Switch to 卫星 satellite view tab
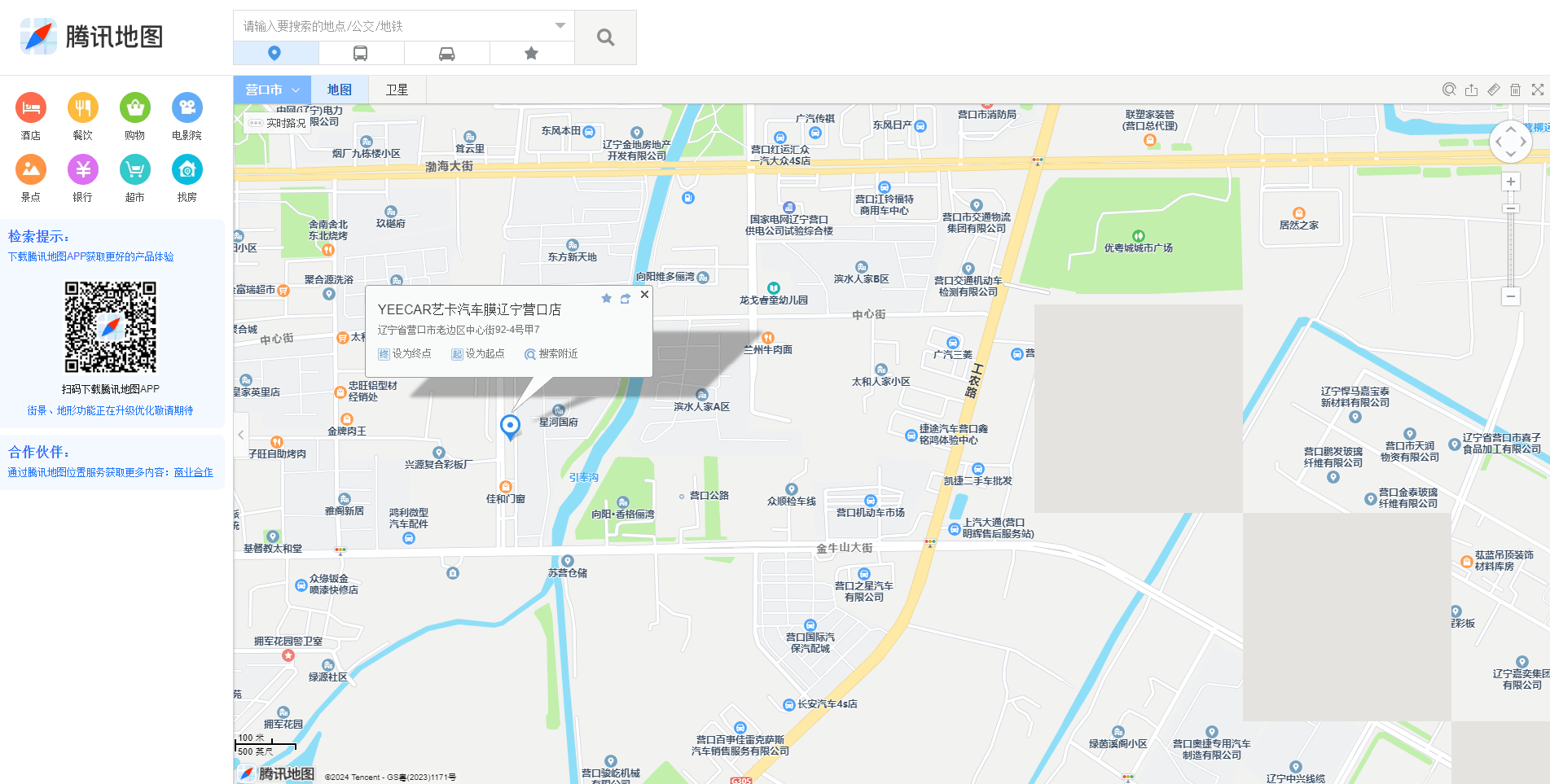Screen dimensions: 1550x784 (x=397, y=90)
